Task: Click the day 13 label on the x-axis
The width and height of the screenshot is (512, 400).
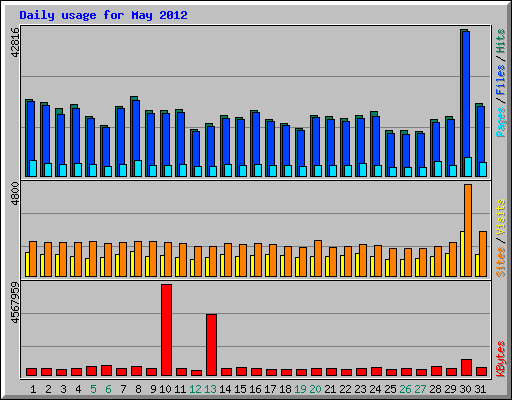Action: 210,389
